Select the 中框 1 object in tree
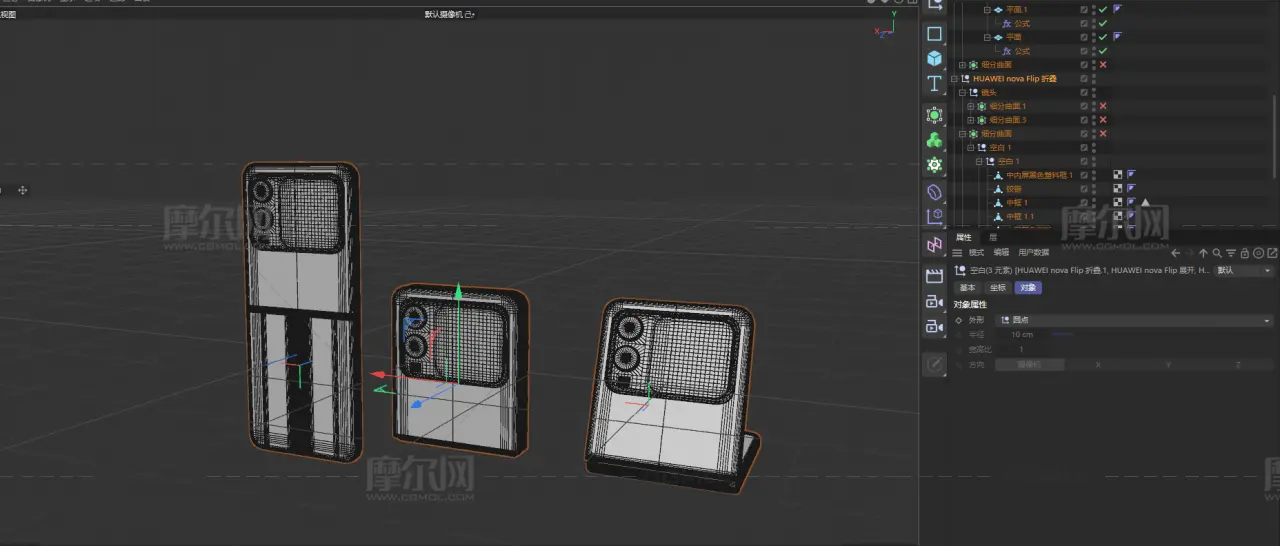Screen dimensions: 1280x546 pyautogui.click(x=1017, y=202)
